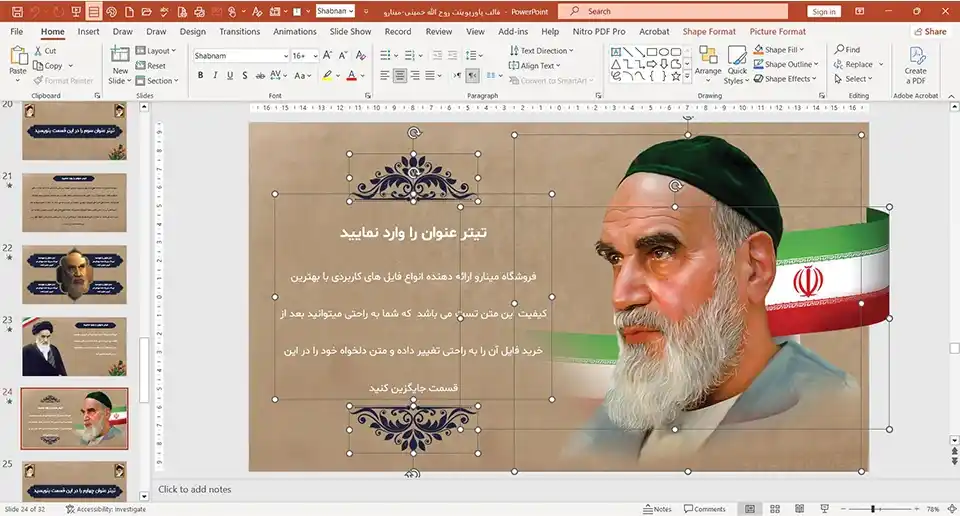Screen dimensions: 960x516
Task: Apply strikethrough to the text
Action: (x=260, y=75)
